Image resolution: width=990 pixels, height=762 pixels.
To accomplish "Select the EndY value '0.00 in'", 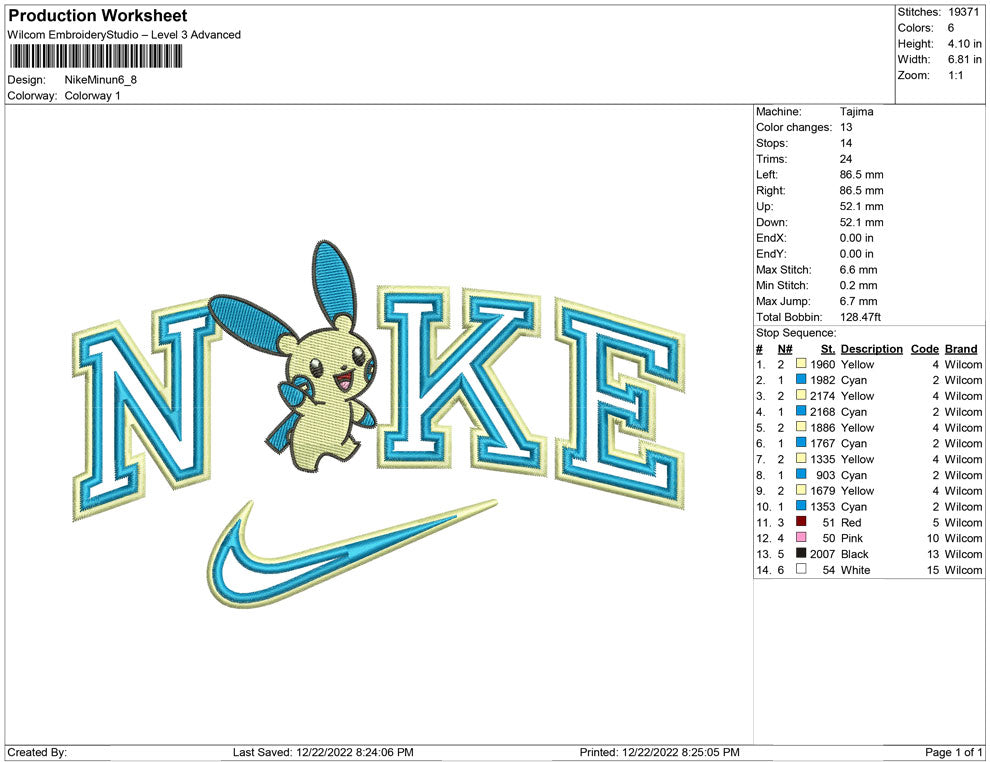I will [x=857, y=253].
